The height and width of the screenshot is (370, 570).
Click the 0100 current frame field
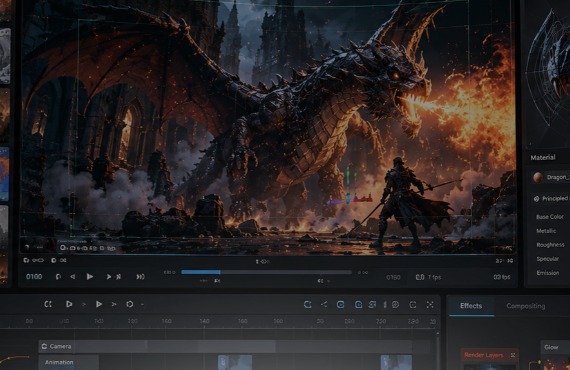point(34,277)
